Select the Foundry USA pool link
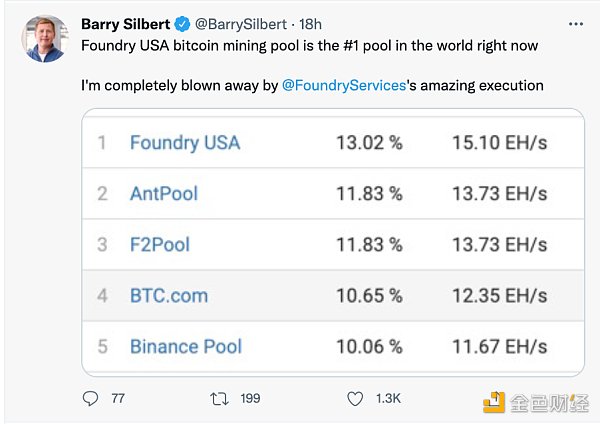600x424 pixels. click(x=185, y=143)
